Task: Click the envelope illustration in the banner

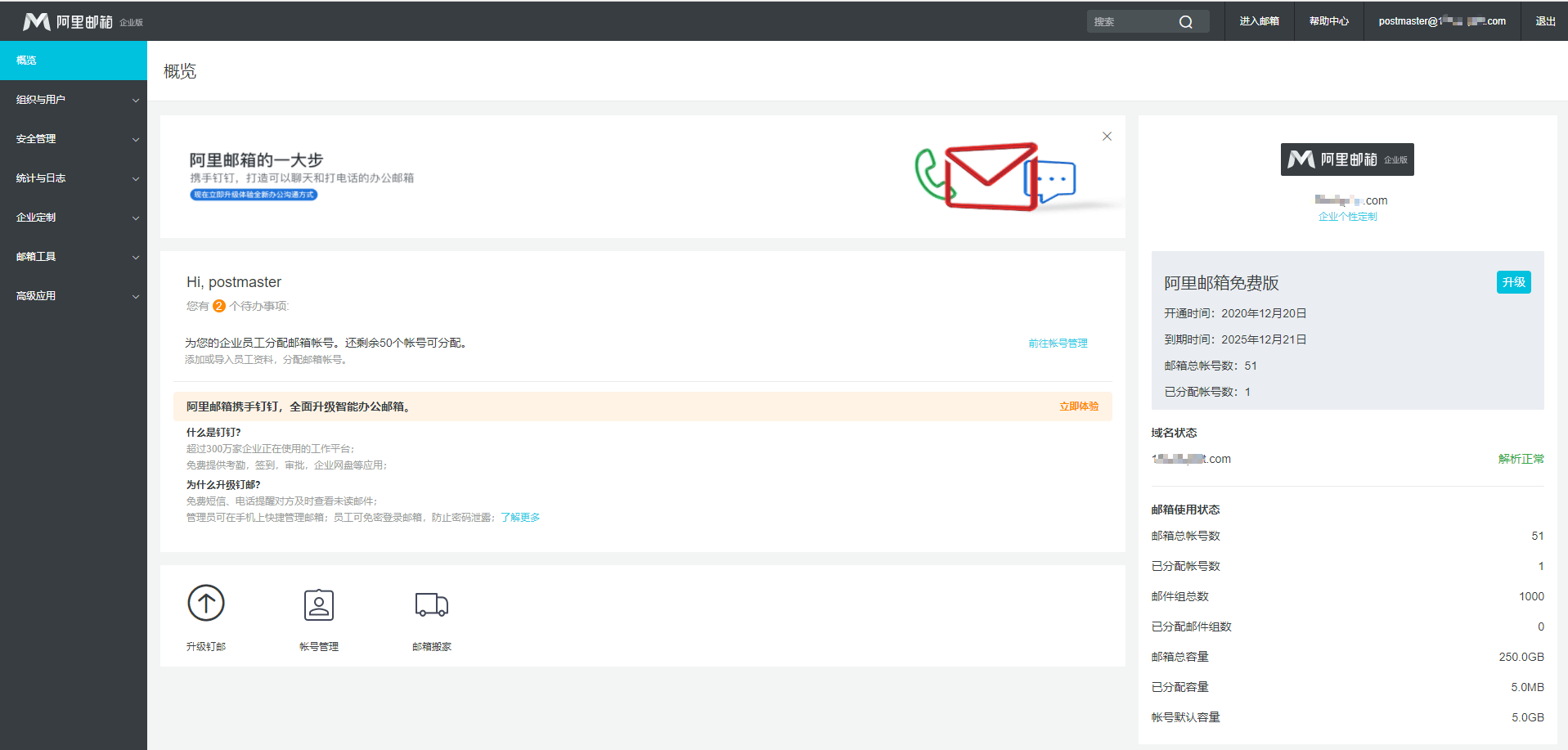Action: coord(991,176)
